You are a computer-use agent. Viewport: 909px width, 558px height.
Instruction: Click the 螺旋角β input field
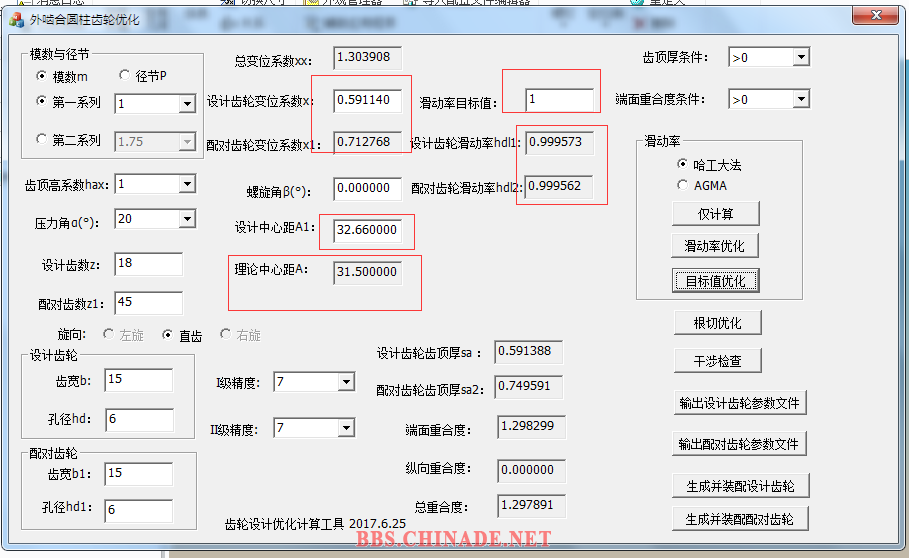pos(368,189)
